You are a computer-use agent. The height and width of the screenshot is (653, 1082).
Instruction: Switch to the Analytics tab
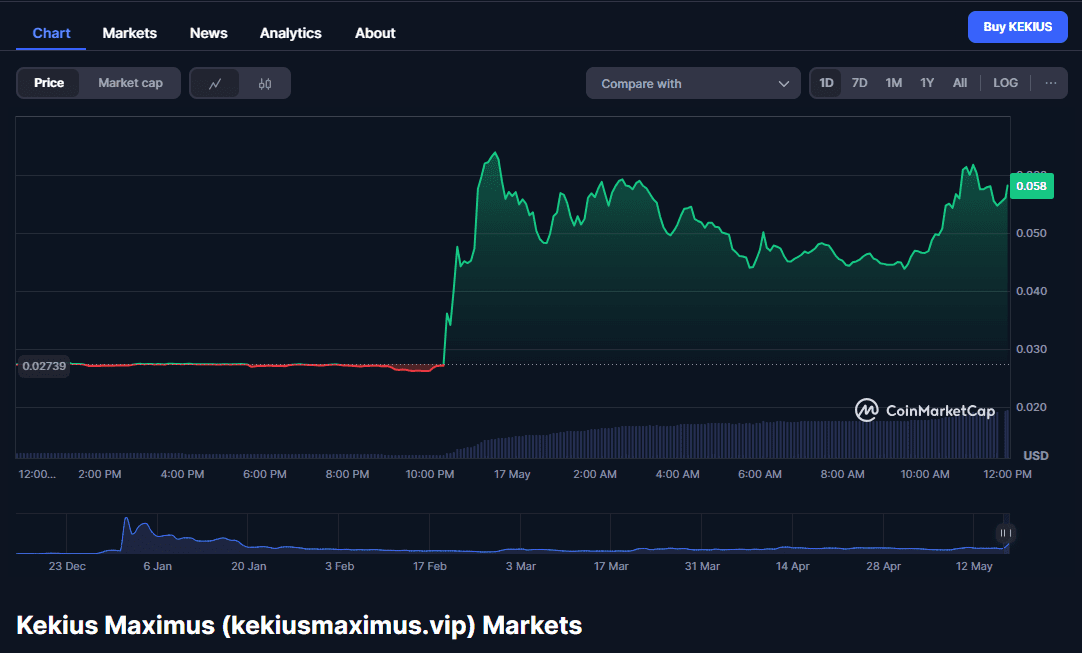coord(291,33)
